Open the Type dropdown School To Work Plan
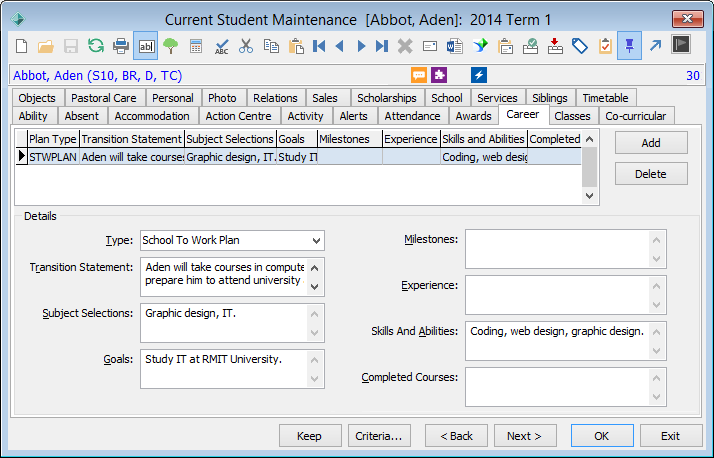Viewport: 714px width, 458px height. point(232,240)
